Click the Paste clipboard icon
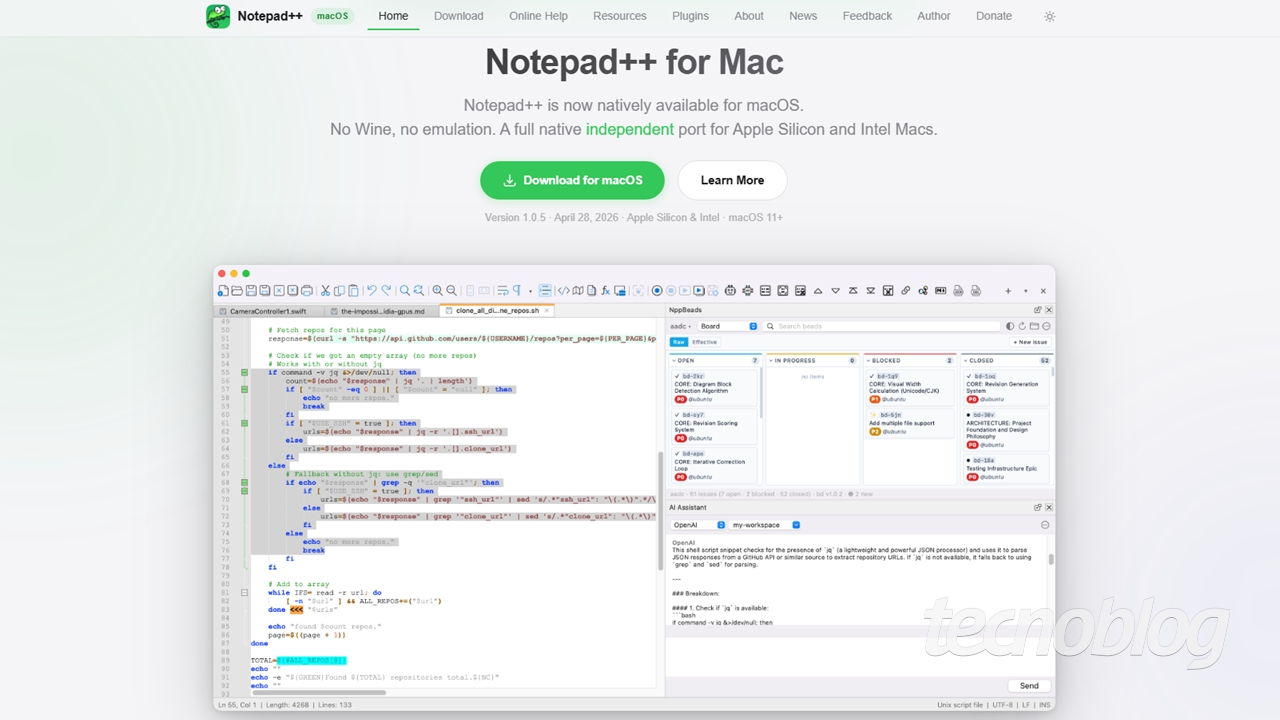The width and height of the screenshot is (1280, 720). [353, 290]
